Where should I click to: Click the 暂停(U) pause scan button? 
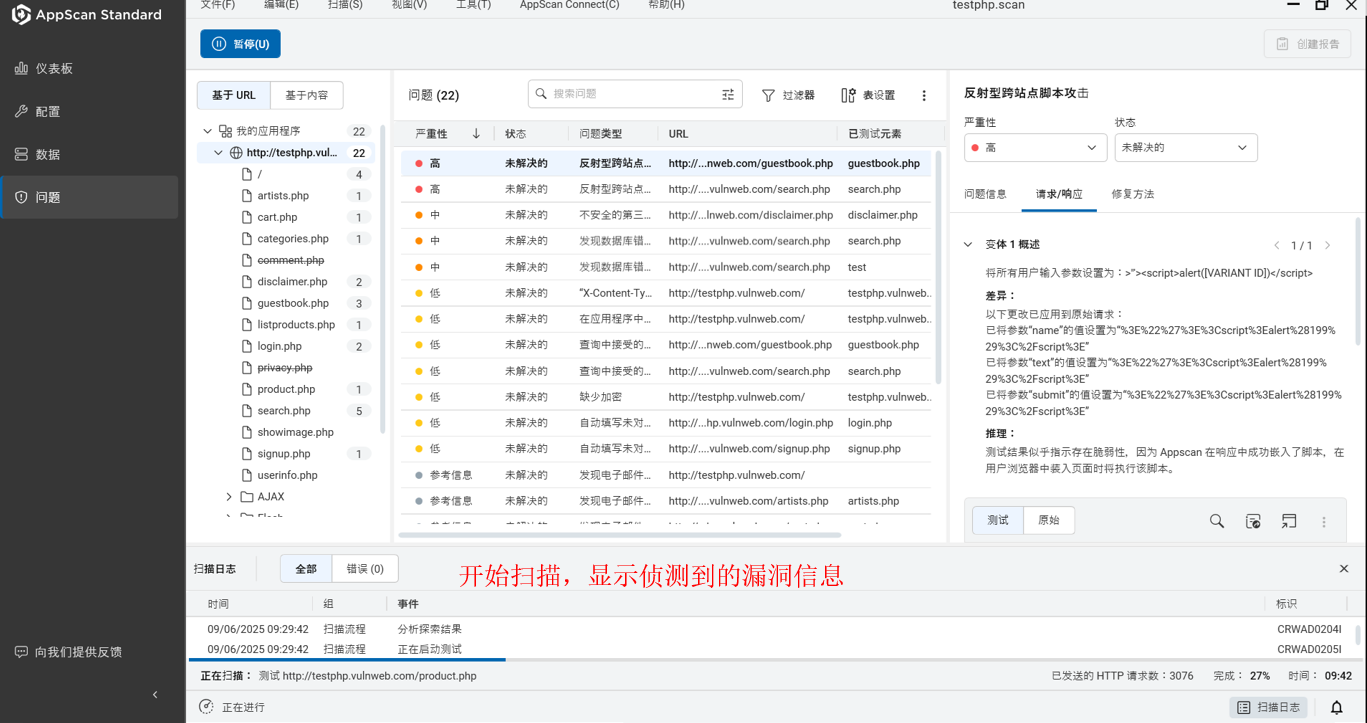tap(240, 44)
